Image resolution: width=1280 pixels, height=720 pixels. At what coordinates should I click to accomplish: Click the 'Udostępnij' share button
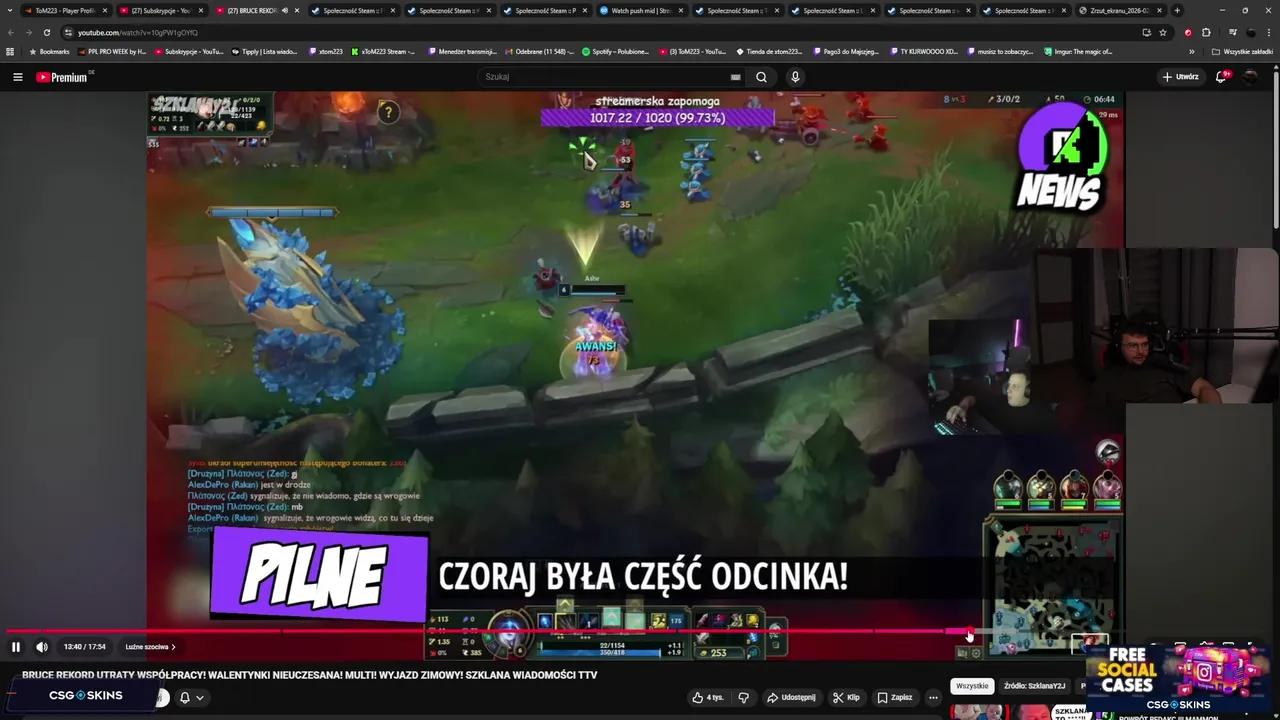[x=791, y=697]
